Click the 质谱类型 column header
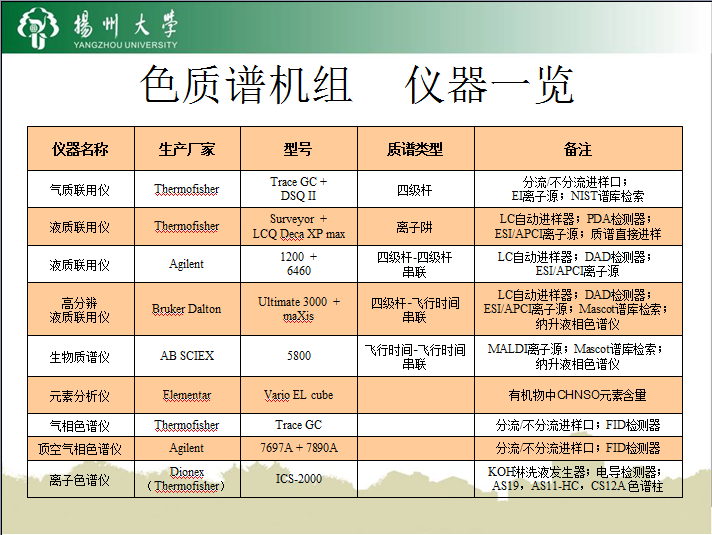This screenshot has width=712, height=535. pyautogui.click(x=415, y=149)
